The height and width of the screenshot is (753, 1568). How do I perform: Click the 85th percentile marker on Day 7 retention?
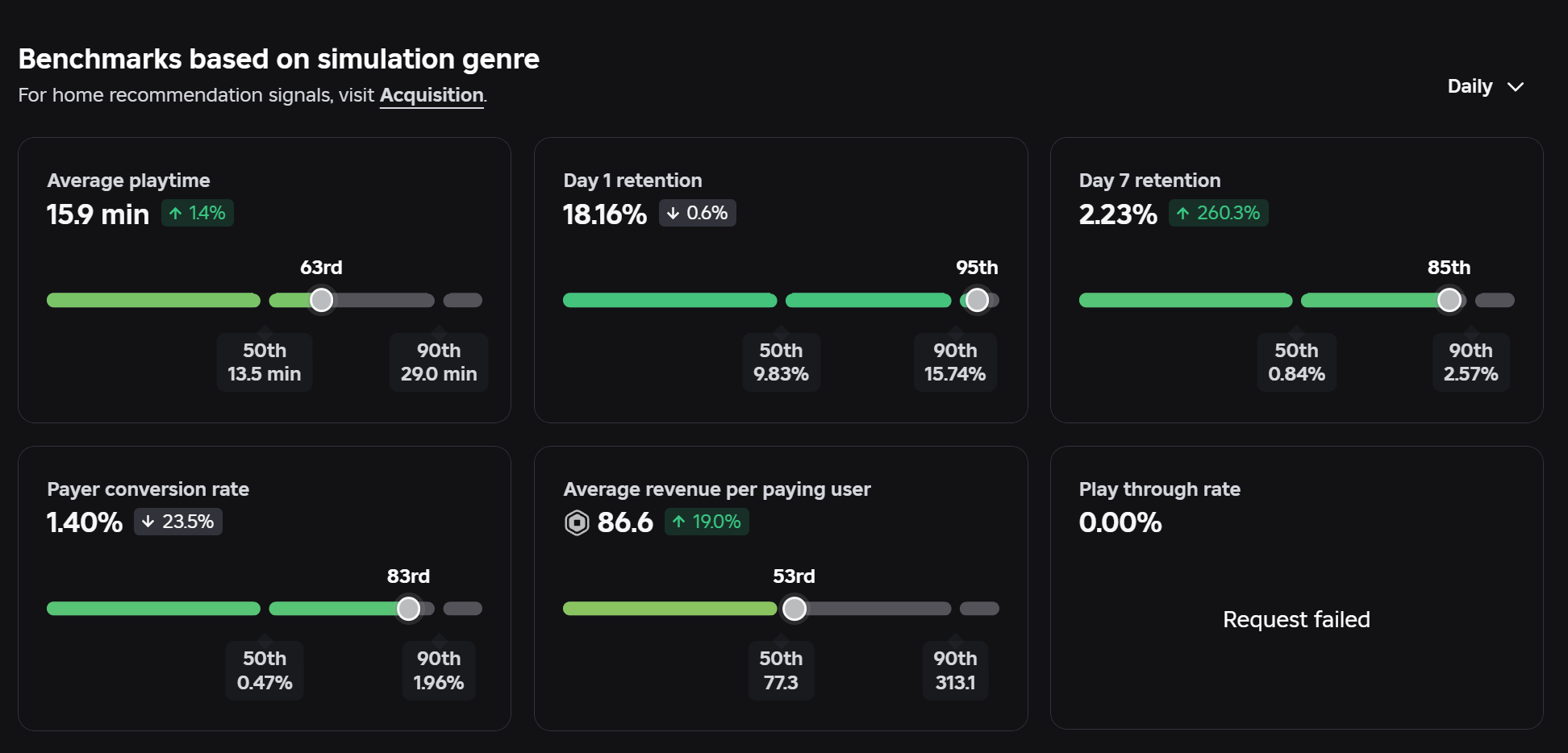click(x=1449, y=300)
